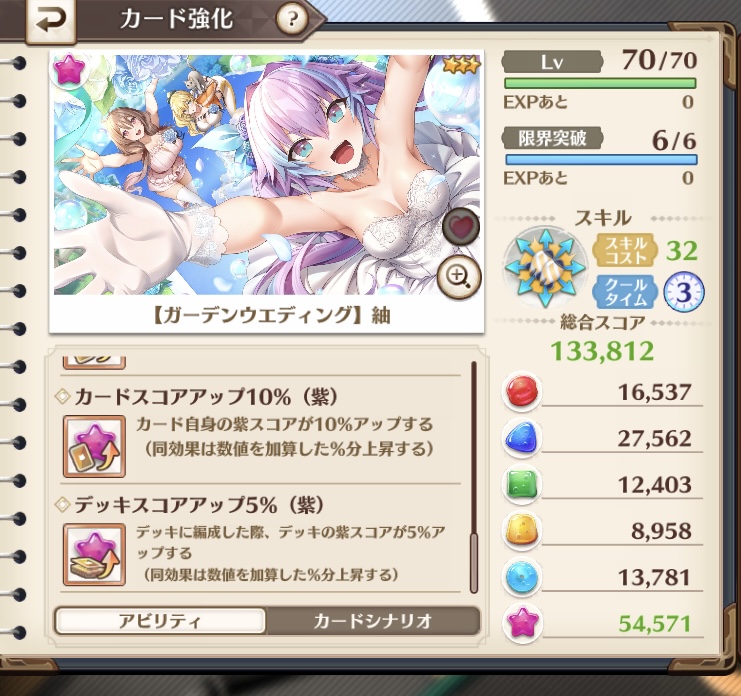Select the red candy score icon
Viewport: 741px width, 696px height.
pyautogui.click(x=522, y=392)
